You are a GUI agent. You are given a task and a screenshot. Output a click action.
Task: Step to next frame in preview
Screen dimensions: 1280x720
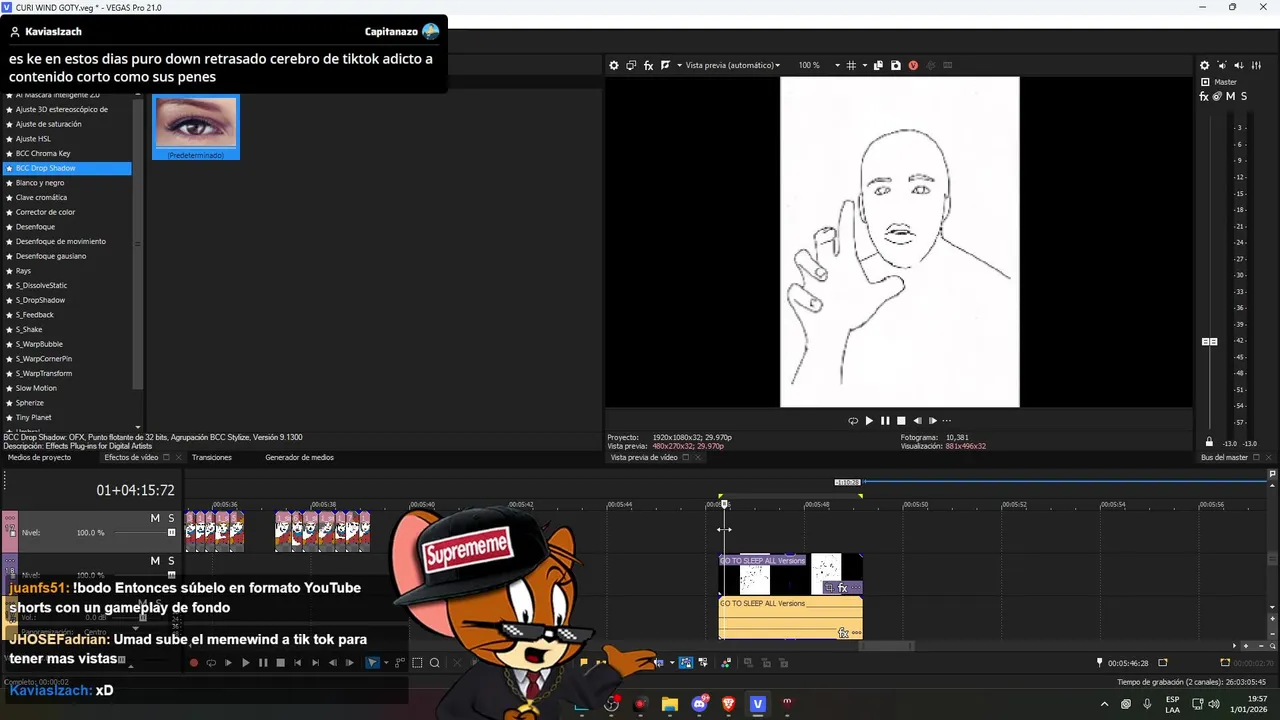(933, 421)
